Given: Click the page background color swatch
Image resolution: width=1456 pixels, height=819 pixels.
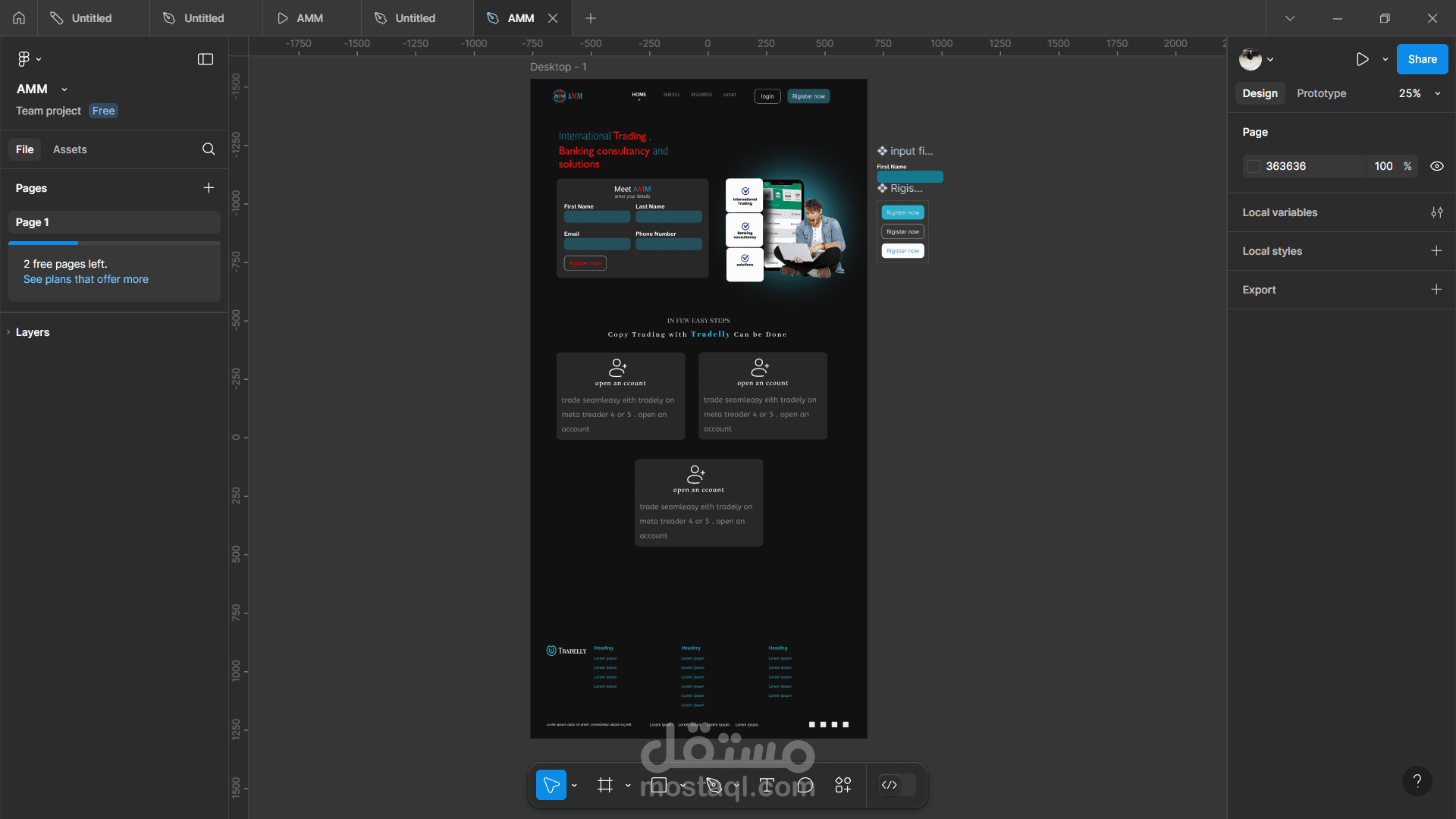Looking at the screenshot, I should tap(1254, 166).
